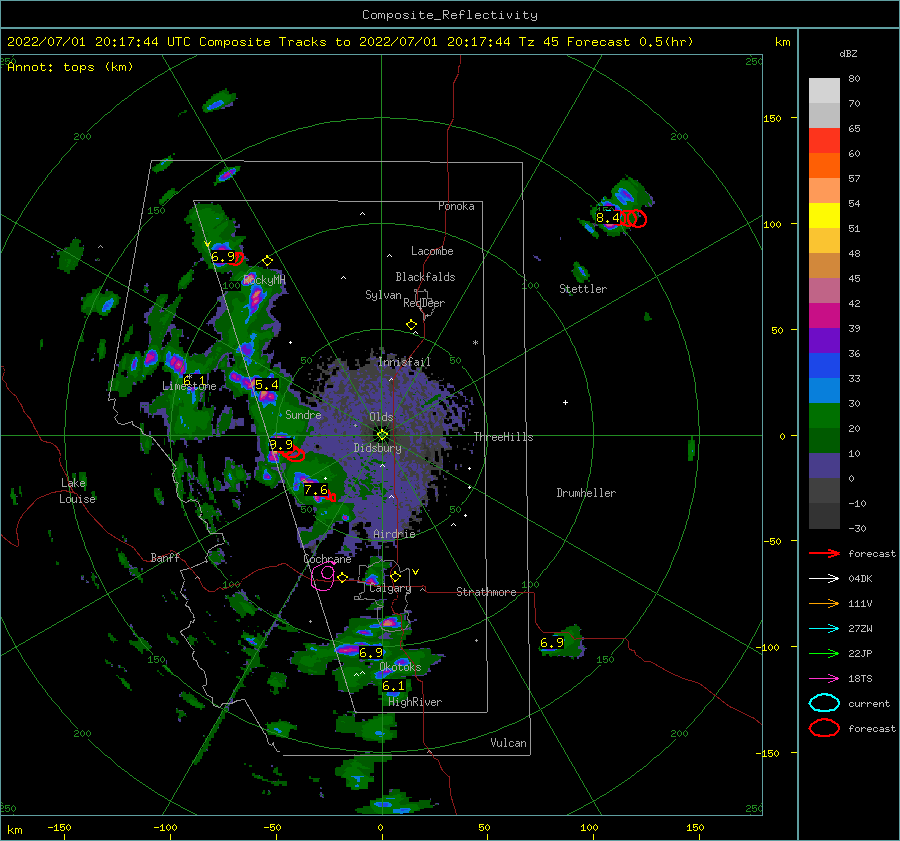
Task: Click the Blackfalds town label
Action: [x=425, y=277]
